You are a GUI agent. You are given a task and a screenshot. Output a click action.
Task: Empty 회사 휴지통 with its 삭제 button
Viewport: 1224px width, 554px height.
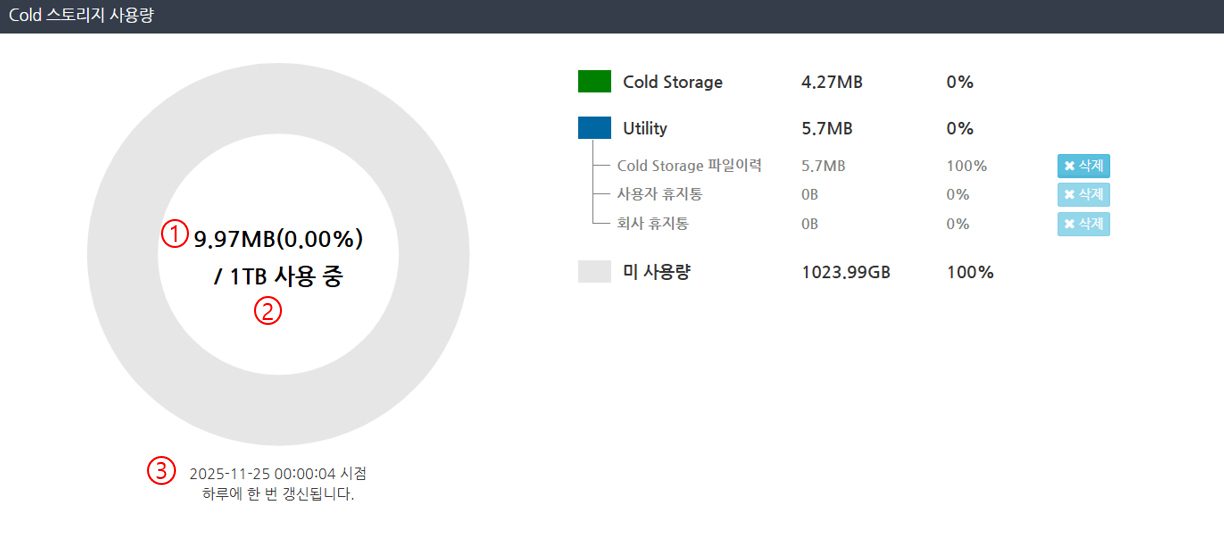[1084, 224]
